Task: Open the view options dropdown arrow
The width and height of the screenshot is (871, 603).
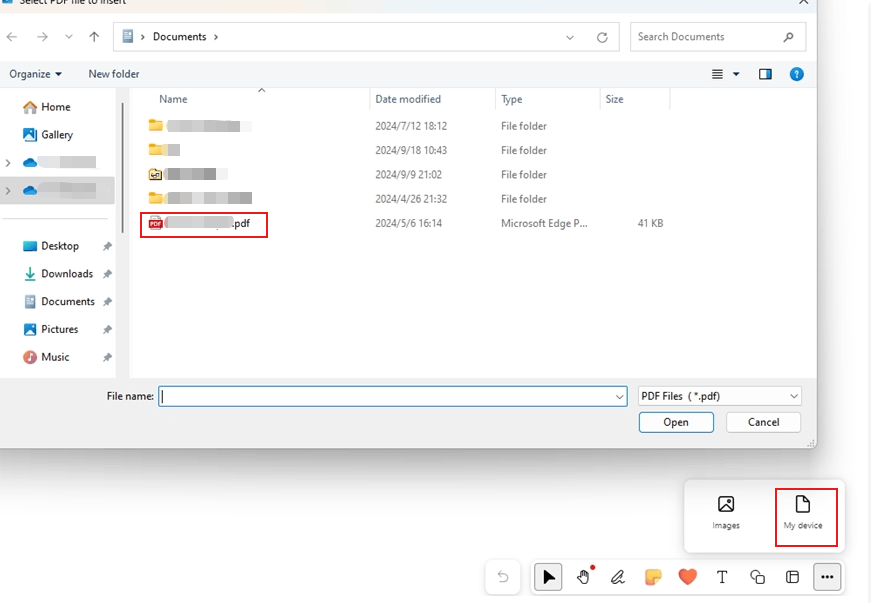Action: coord(736,74)
